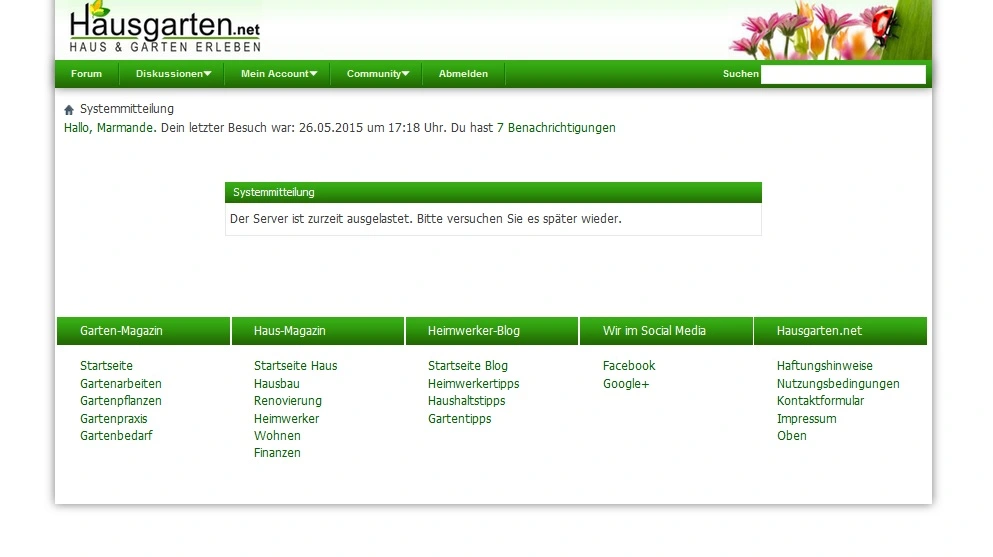Screen dimensions: 993x557
Task: Click the home icon beside Systemmitteilung
Action: 69,110
